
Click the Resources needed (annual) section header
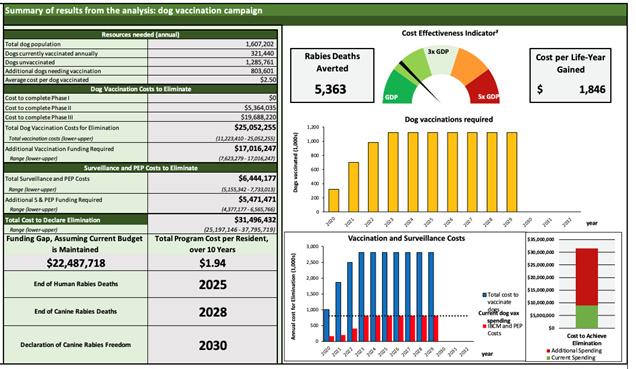click(140, 34)
